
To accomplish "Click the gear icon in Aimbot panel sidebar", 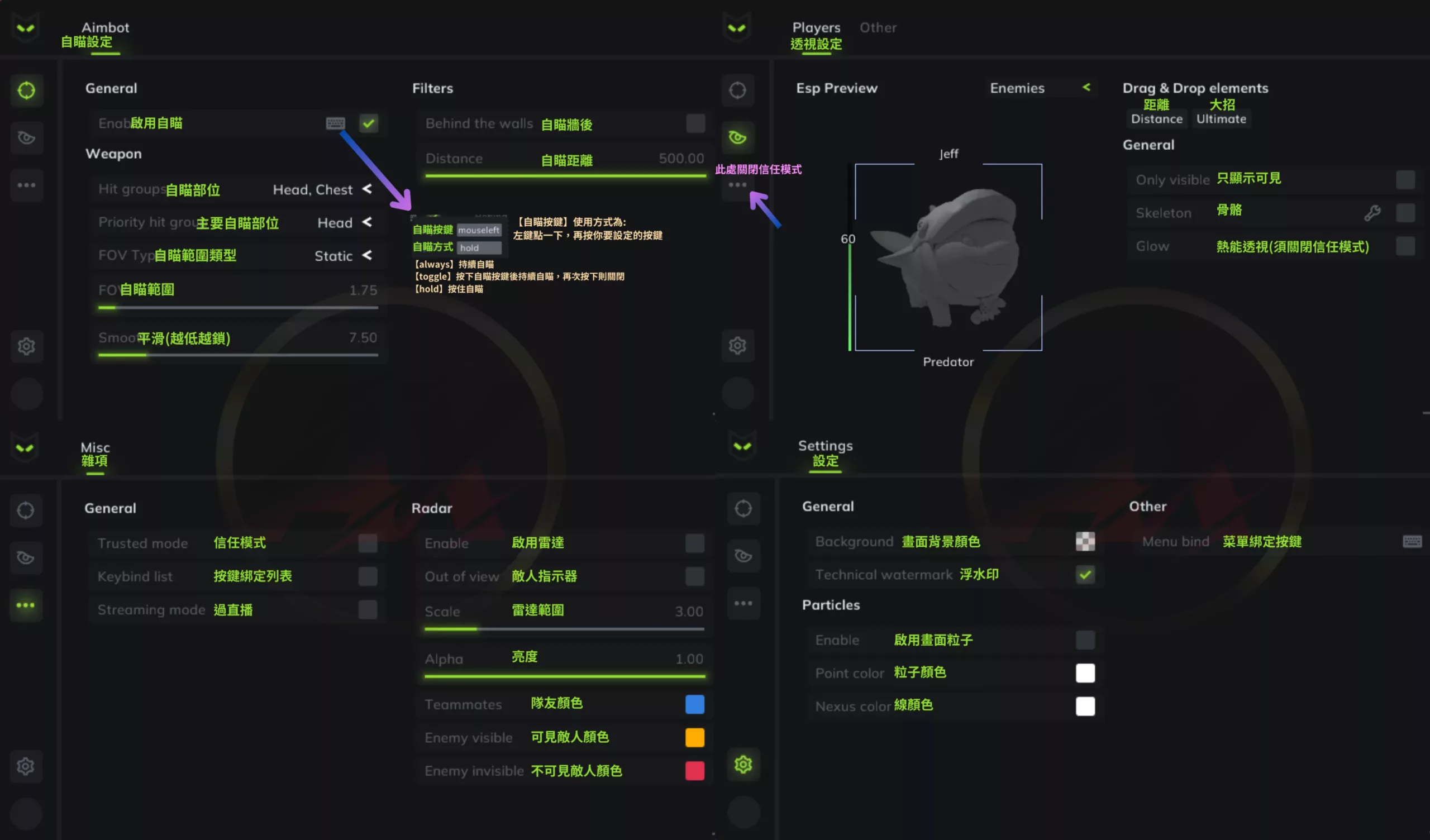I will [x=26, y=346].
